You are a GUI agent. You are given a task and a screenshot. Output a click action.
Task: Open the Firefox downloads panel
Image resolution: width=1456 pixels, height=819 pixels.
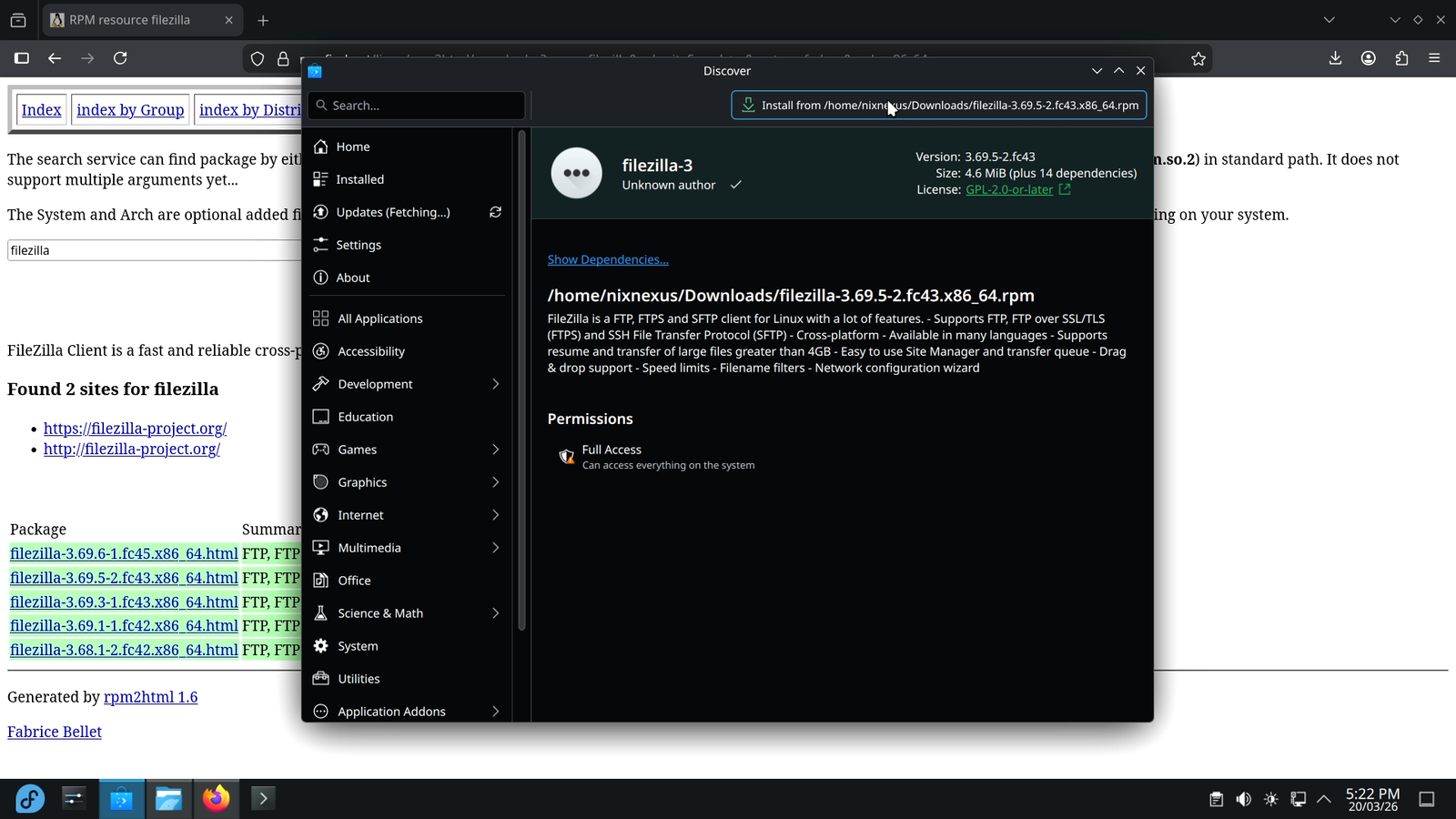[x=1335, y=58]
